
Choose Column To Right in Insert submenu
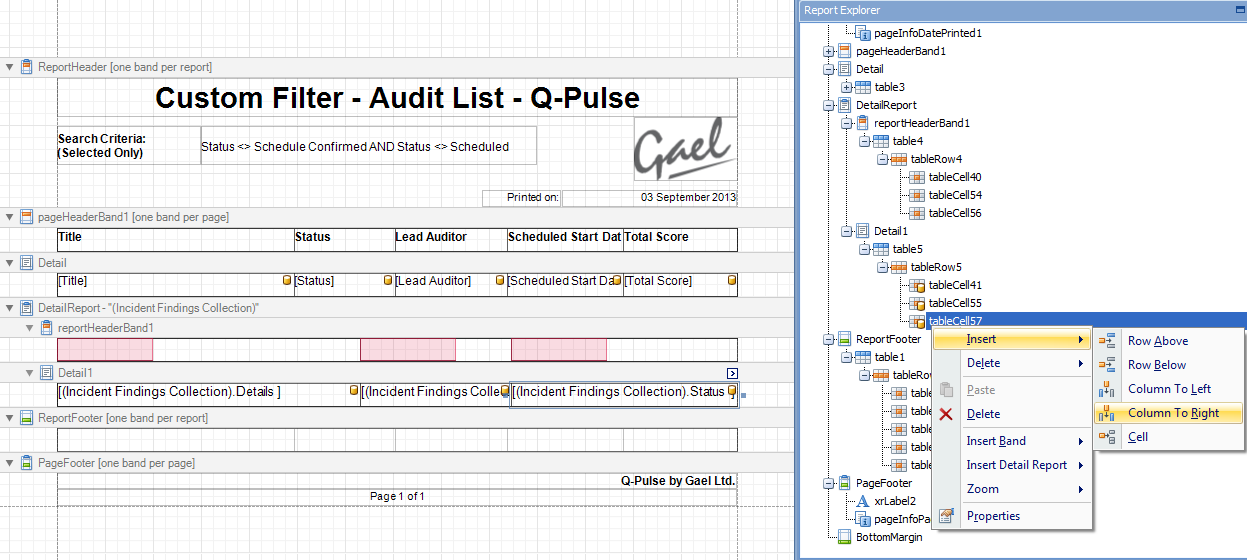pos(1170,413)
